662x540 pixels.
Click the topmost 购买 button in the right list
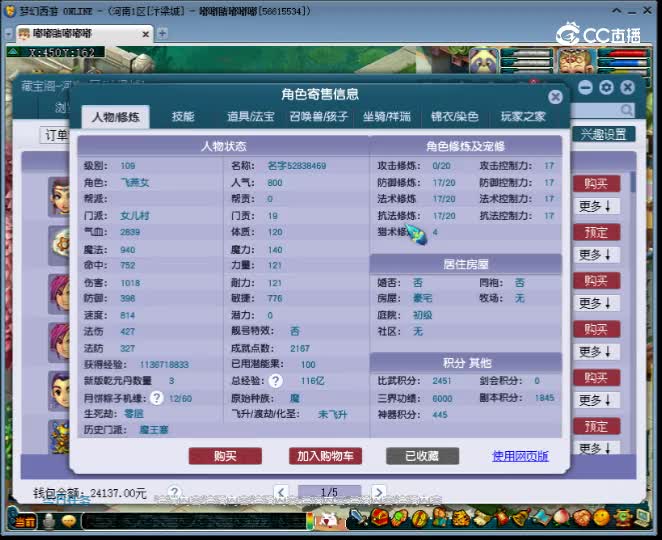click(596, 184)
